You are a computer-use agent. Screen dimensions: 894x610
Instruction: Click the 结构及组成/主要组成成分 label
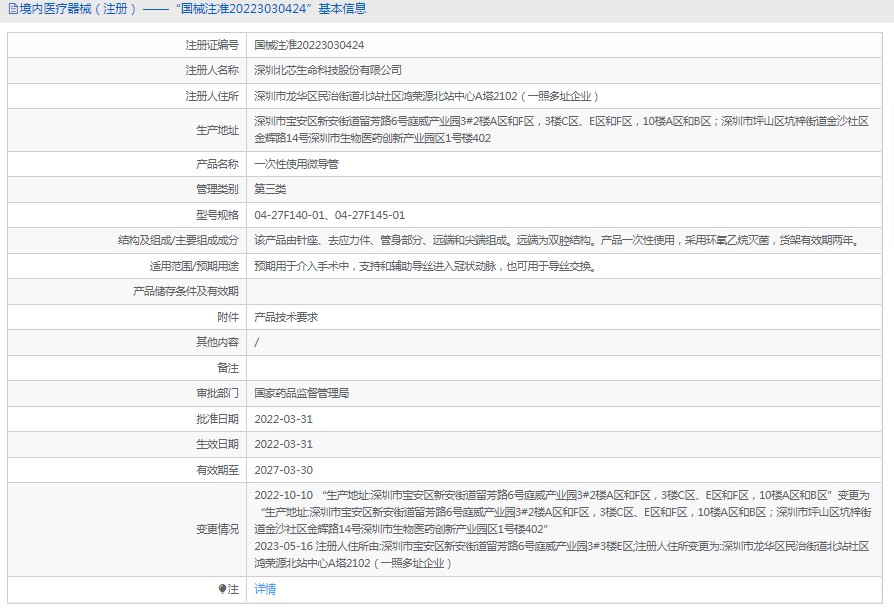pyautogui.click(x=178, y=240)
